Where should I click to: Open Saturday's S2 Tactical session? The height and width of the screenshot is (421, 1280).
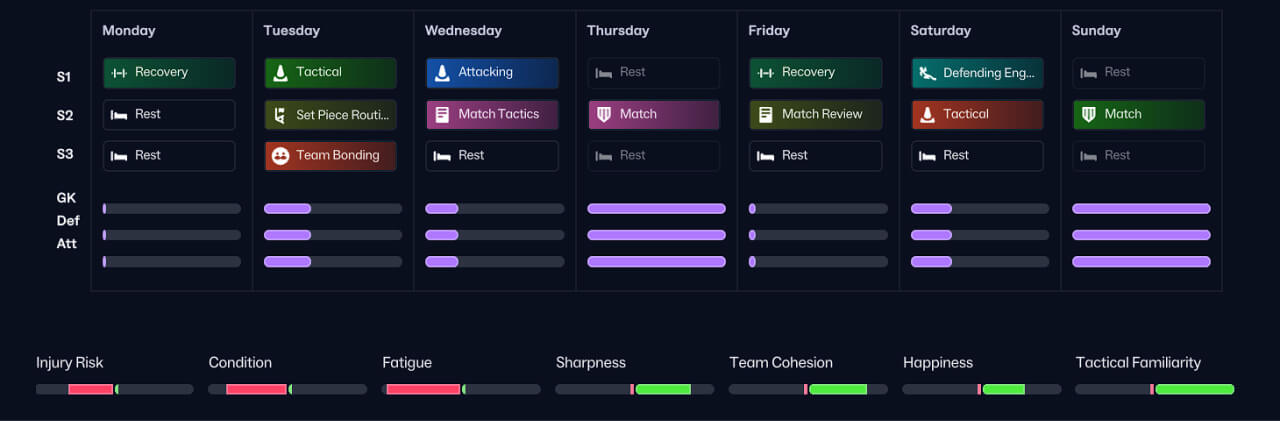point(976,115)
